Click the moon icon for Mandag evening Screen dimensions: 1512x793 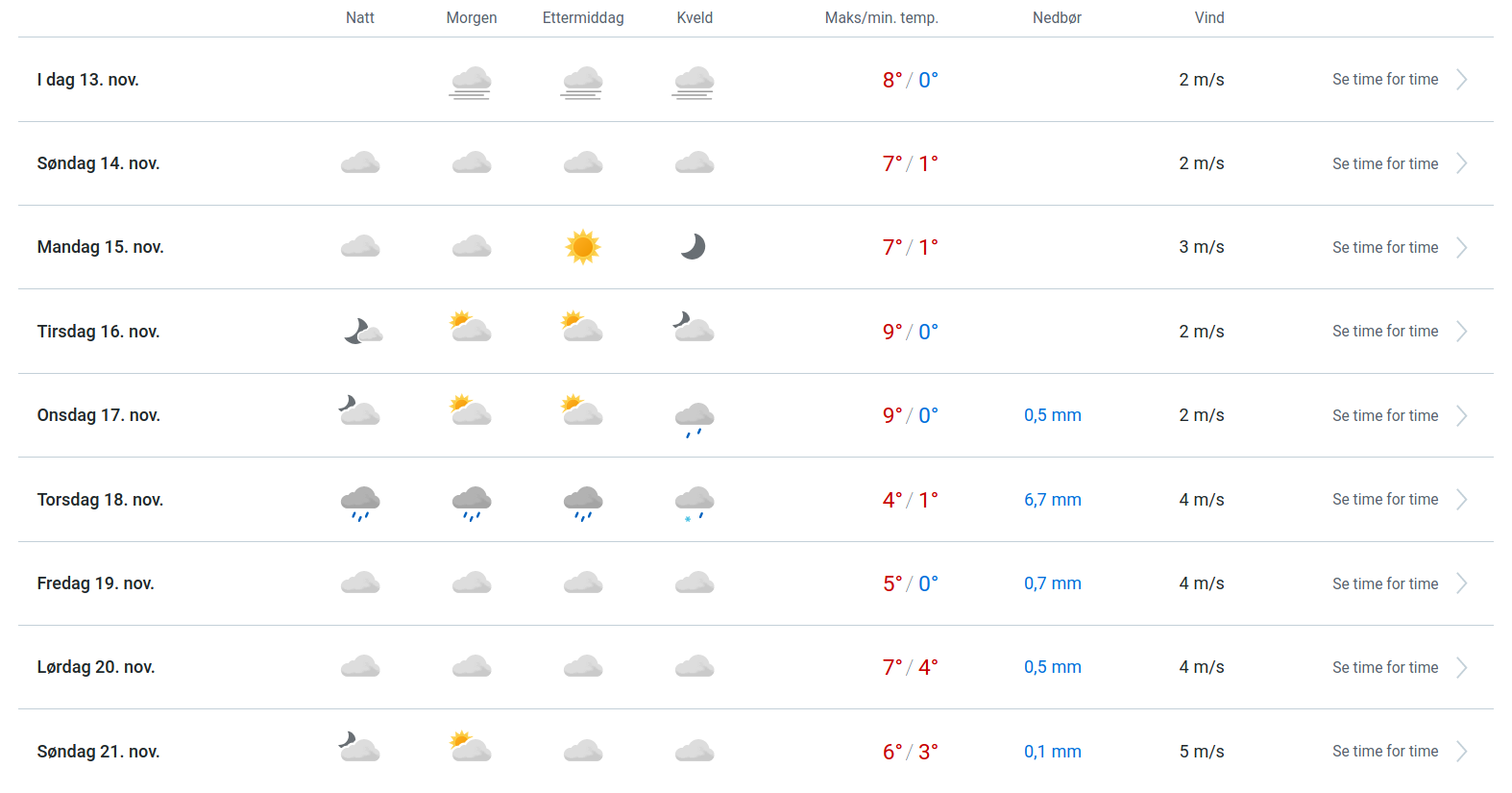tap(694, 247)
